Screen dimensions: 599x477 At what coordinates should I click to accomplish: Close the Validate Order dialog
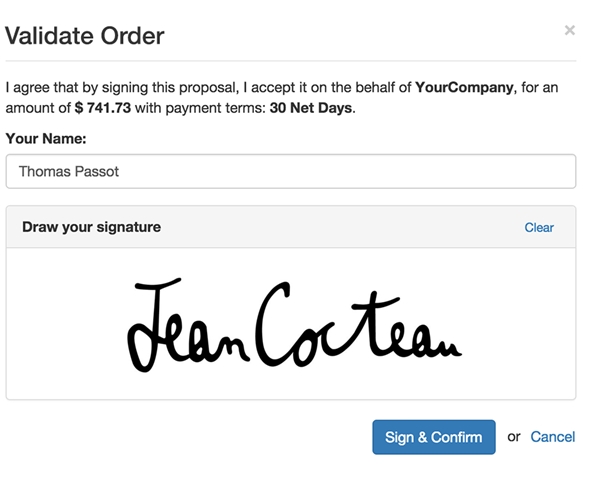[x=570, y=30]
